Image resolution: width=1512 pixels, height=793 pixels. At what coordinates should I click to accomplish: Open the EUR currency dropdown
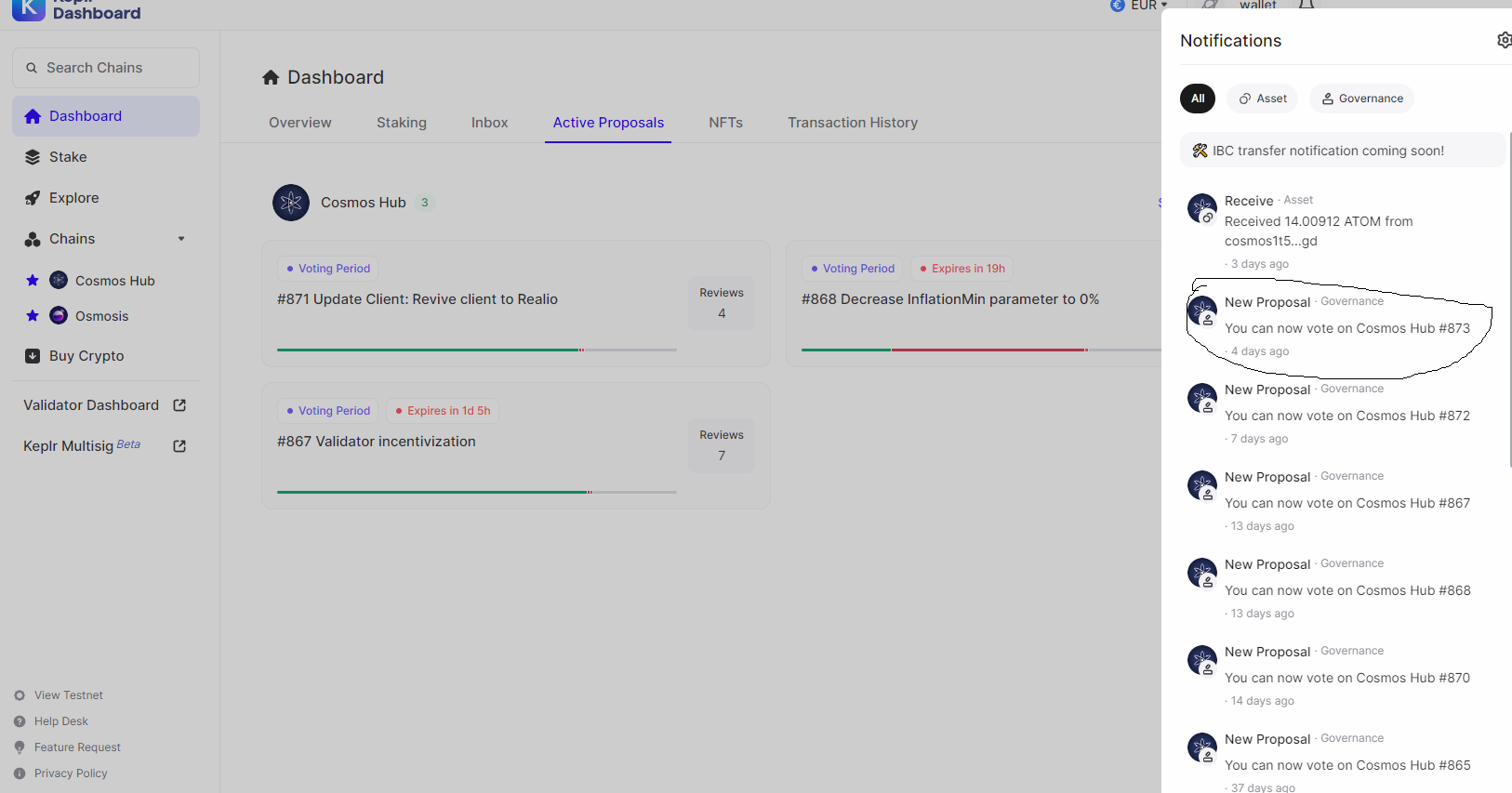tap(1139, 6)
